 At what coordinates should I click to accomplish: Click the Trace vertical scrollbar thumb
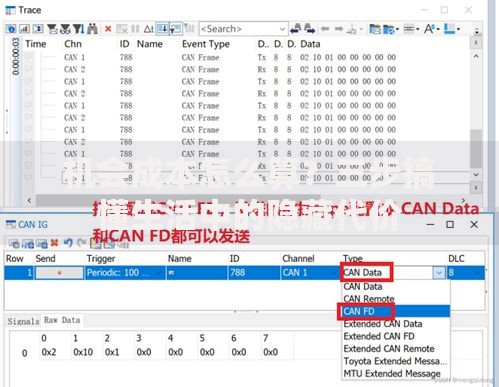pos(476,148)
